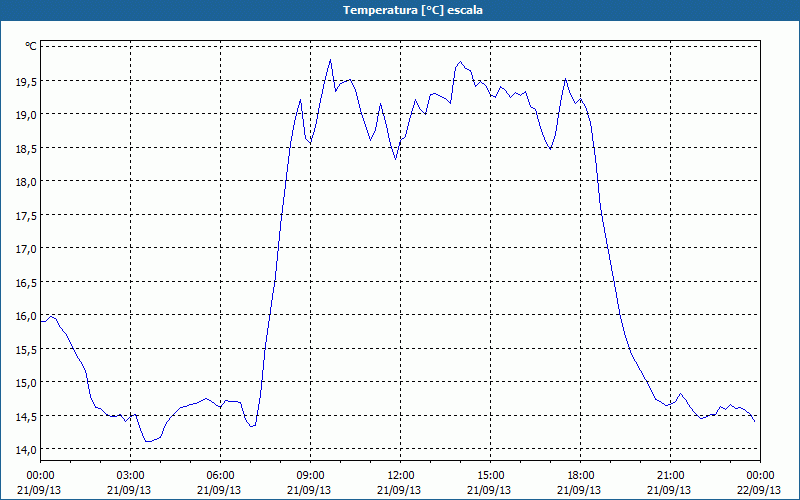
Task: Click the 18,5 y-axis value
Action: pyautogui.click(x=26, y=148)
